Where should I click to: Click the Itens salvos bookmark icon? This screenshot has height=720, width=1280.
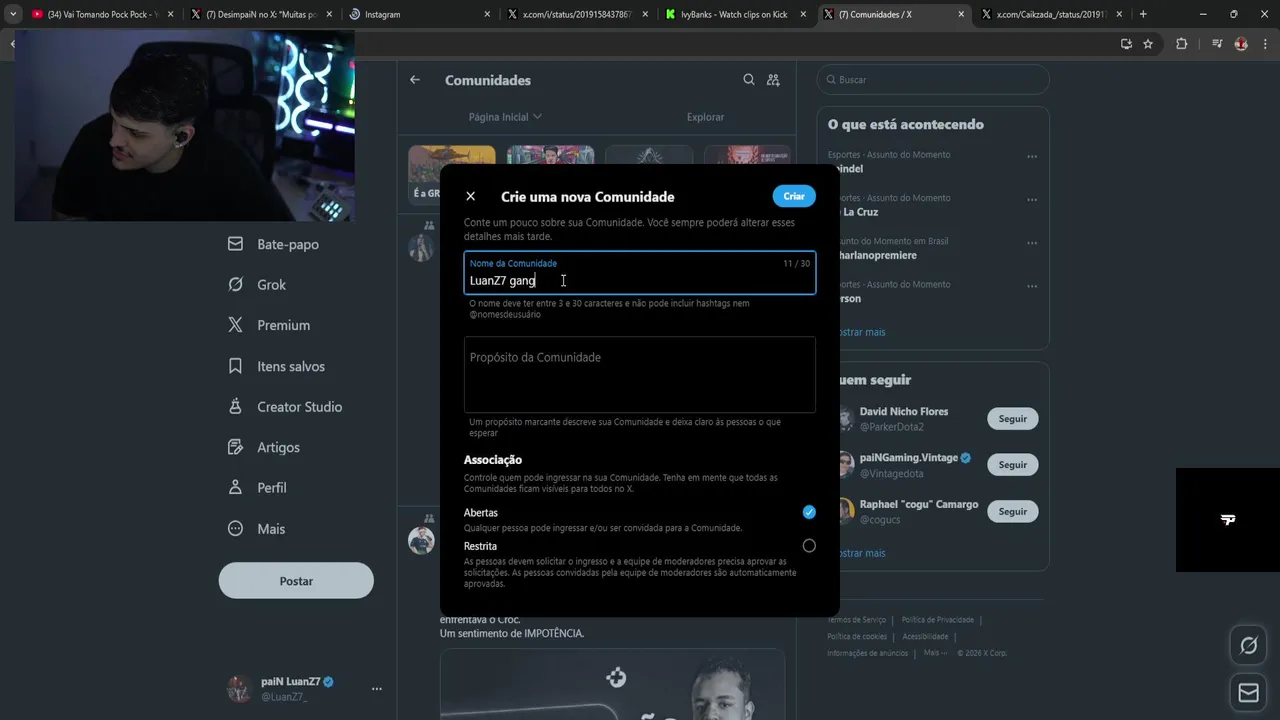pyautogui.click(x=235, y=366)
